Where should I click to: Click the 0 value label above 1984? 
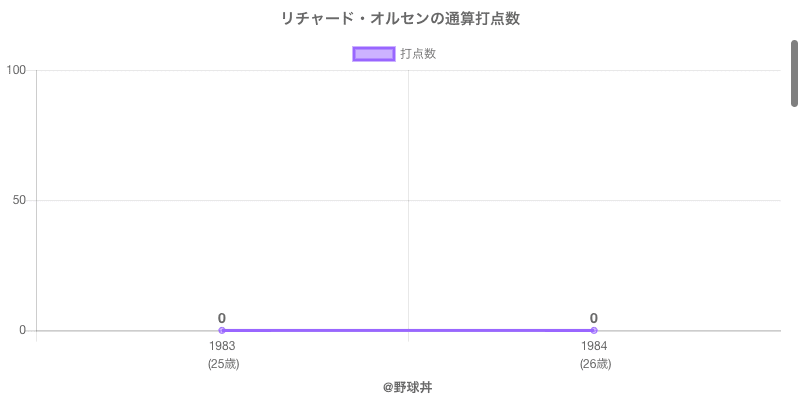point(594,318)
